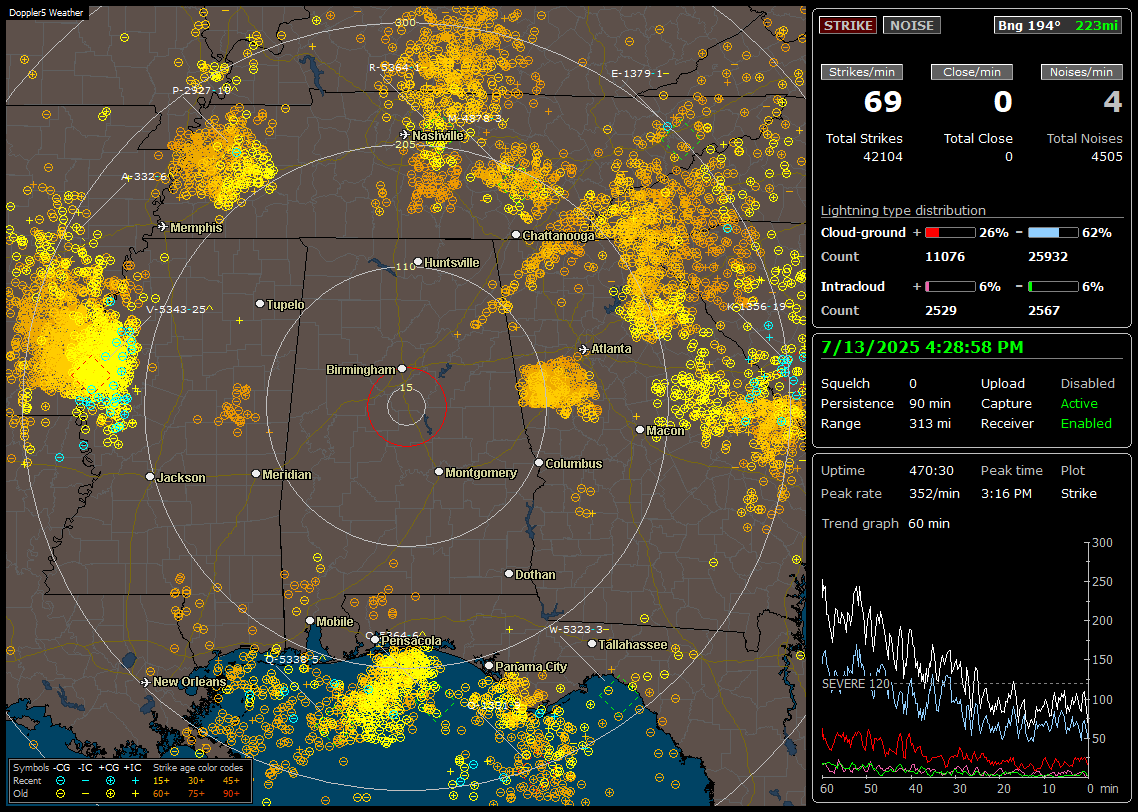The height and width of the screenshot is (812, 1138).
Task: Click the Persistence value 90 min
Action: (x=930, y=403)
